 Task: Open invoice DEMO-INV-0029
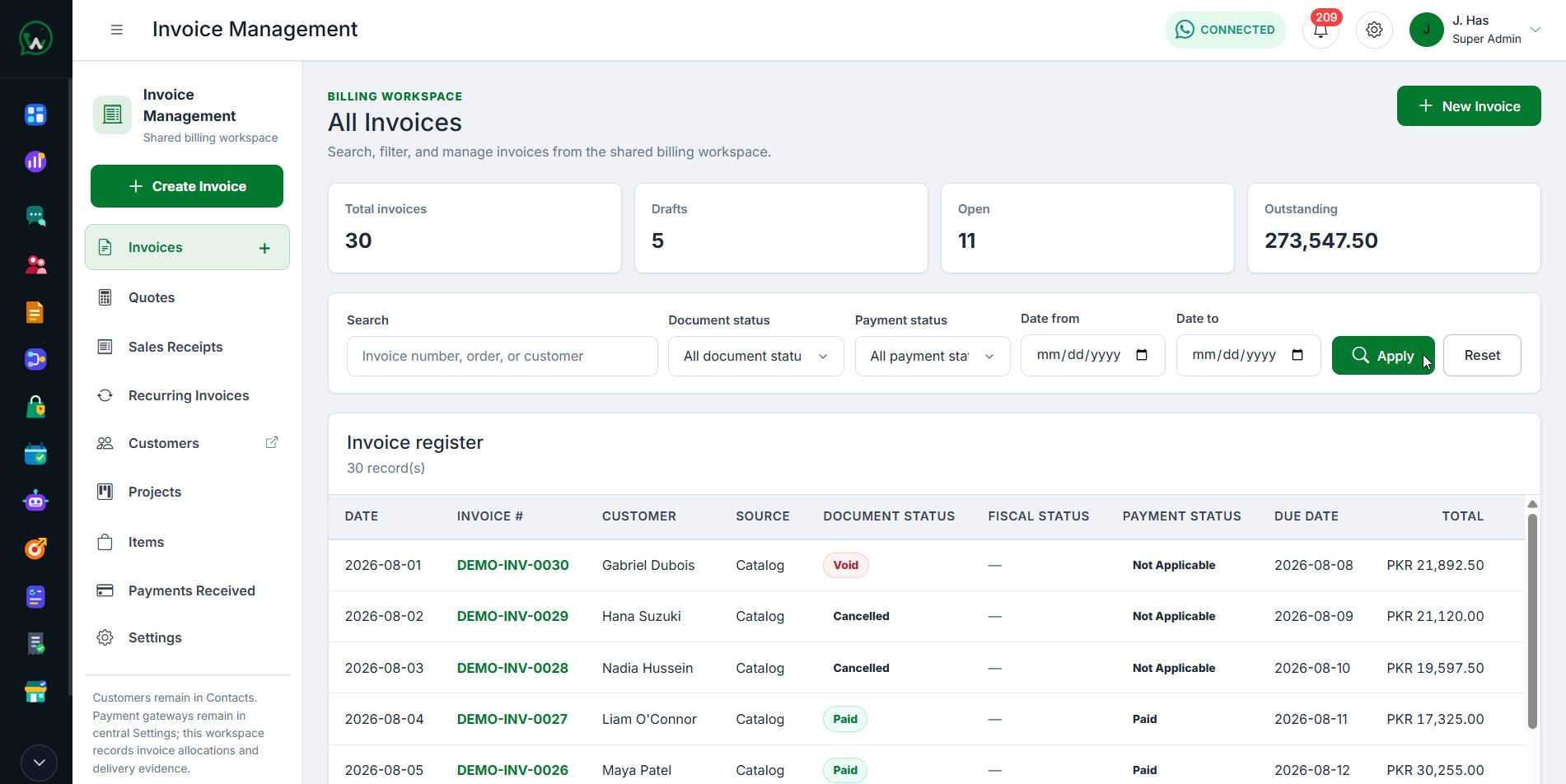512,616
